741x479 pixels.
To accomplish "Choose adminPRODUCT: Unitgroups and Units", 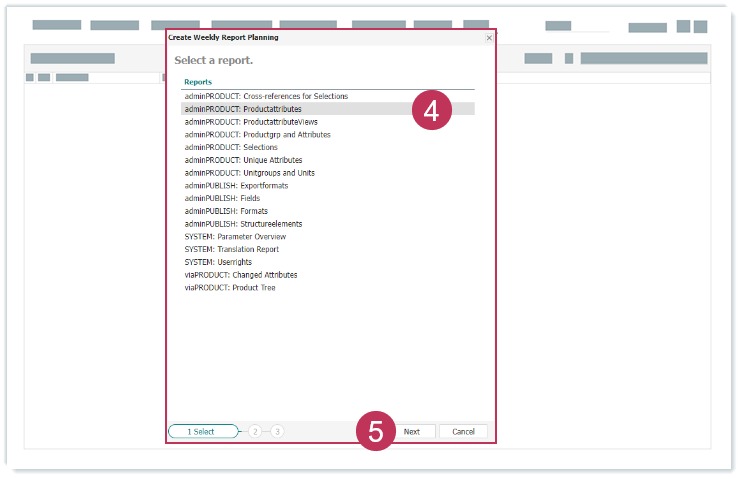I will (249, 173).
